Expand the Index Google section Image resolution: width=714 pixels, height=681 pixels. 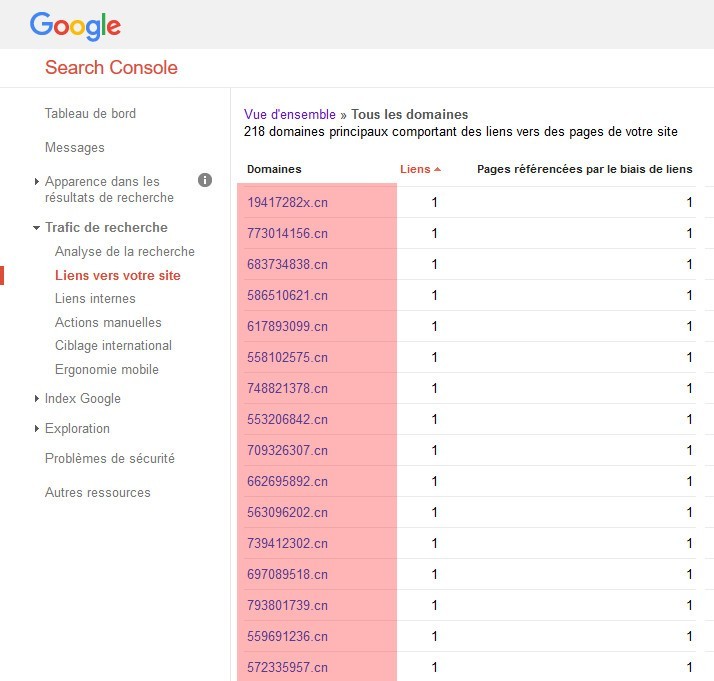click(37, 398)
